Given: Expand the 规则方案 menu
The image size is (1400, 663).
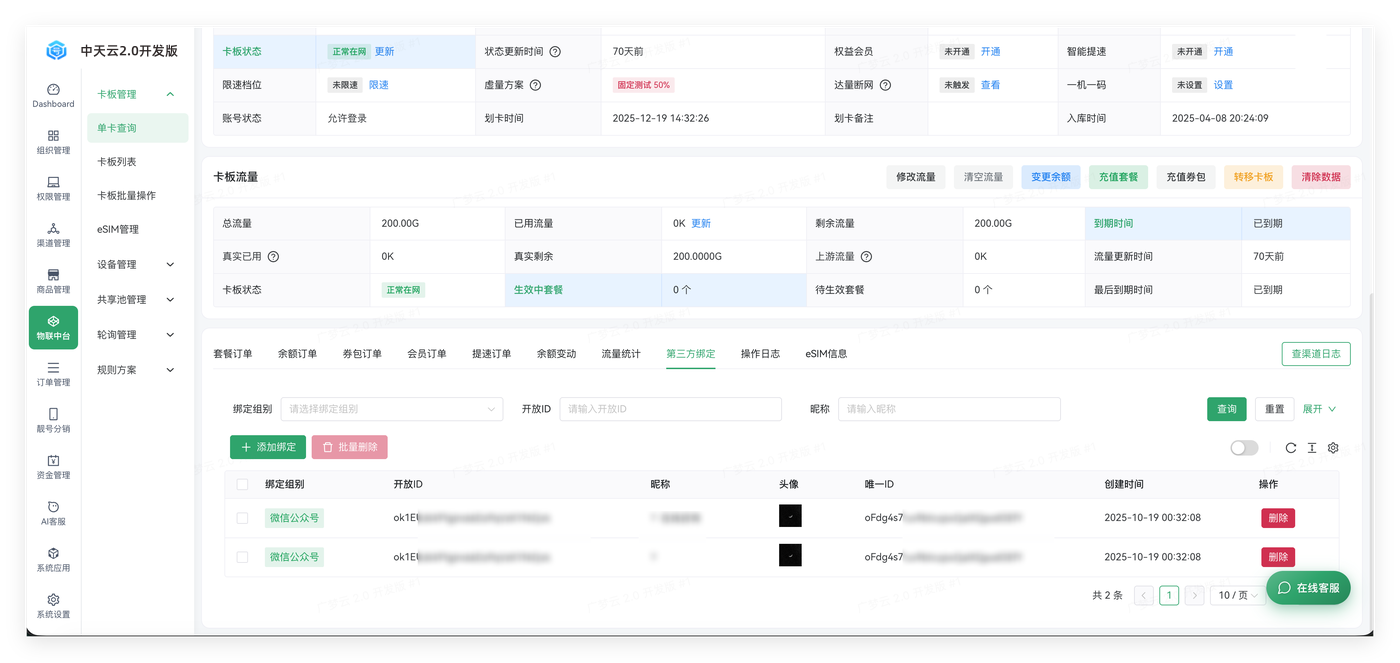Looking at the screenshot, I should [170, 369].
